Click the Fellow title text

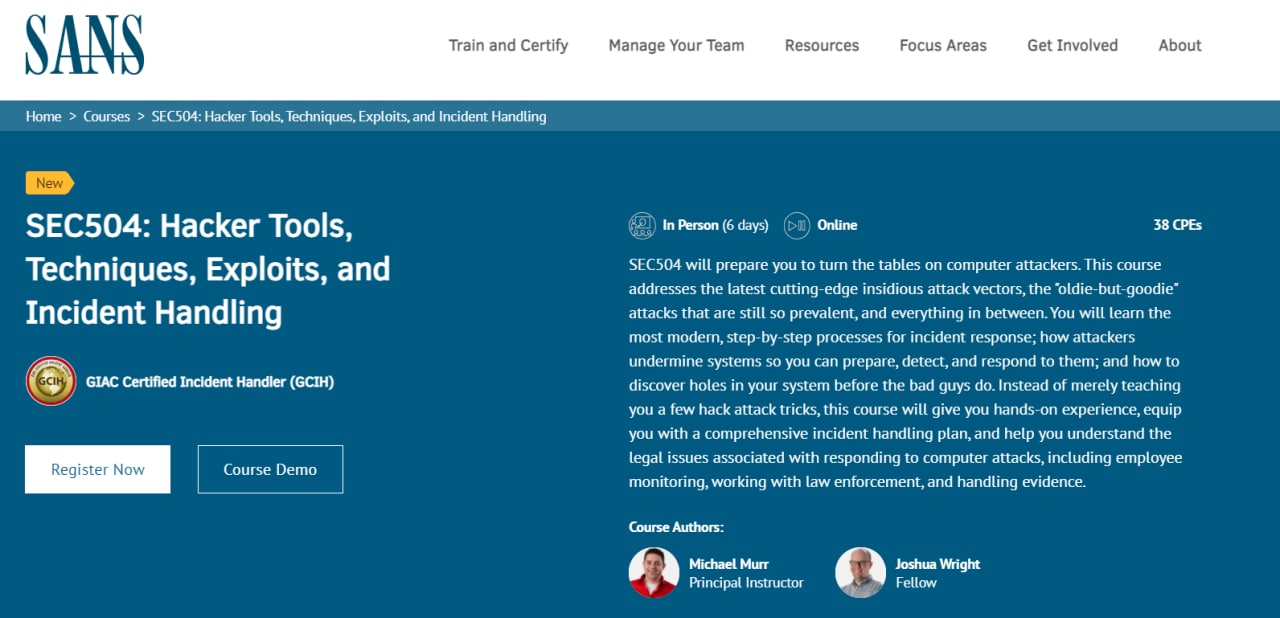[x=916, y=582]
